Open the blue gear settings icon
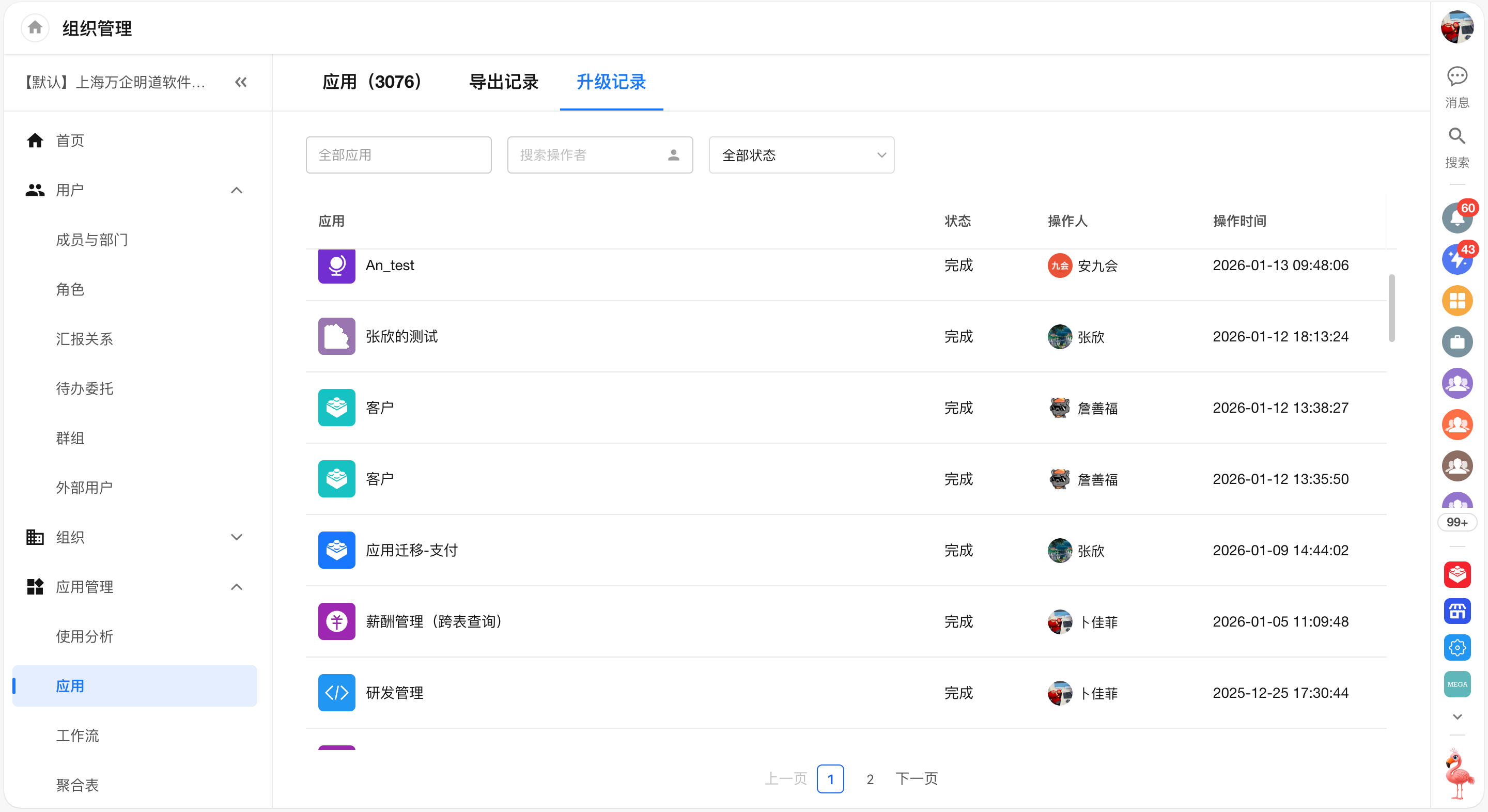1488x812 pixels. [x=1456, y=647]
